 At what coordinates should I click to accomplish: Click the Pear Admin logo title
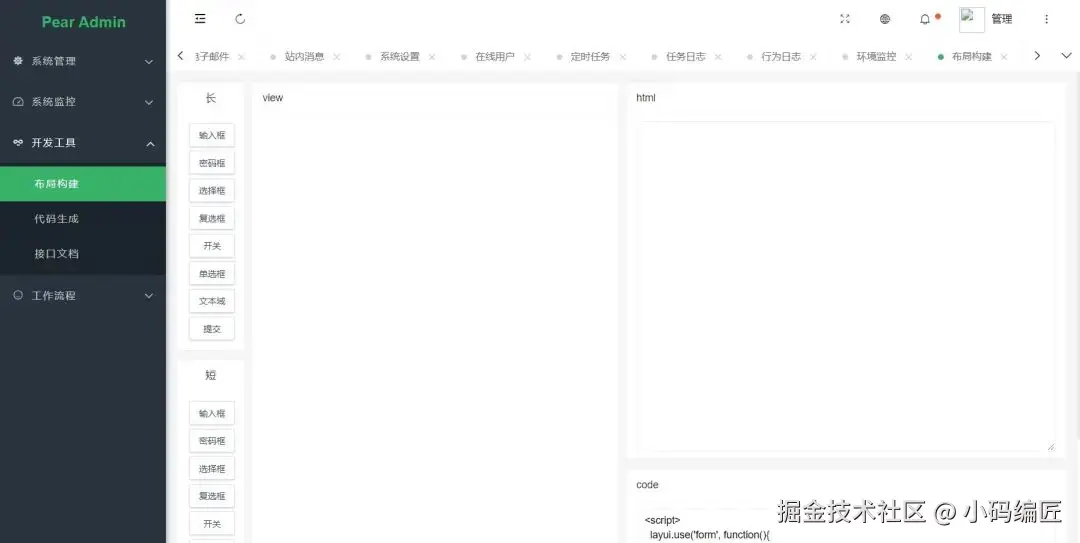[83, 22]
